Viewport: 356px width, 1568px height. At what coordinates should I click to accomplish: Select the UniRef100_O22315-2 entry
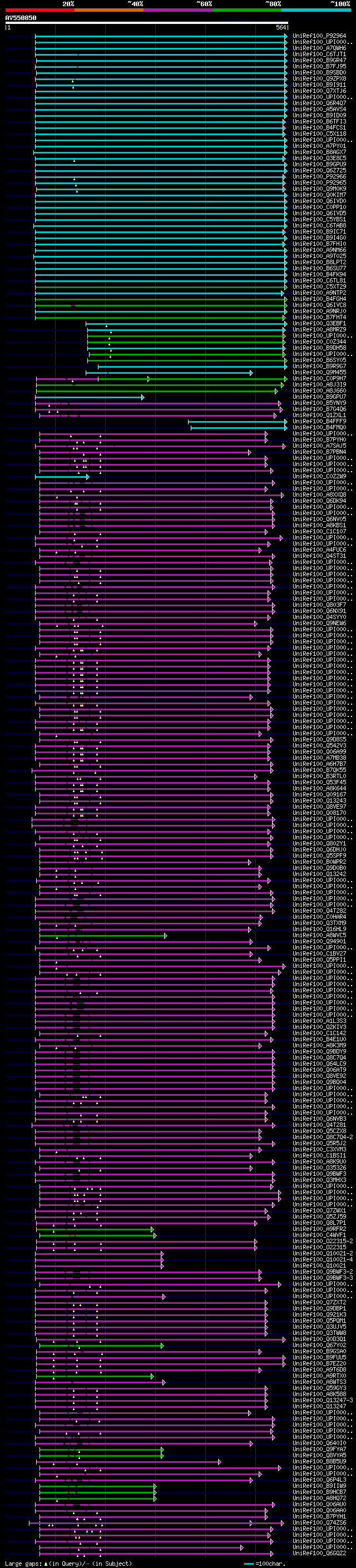(x=323, y=1241)
